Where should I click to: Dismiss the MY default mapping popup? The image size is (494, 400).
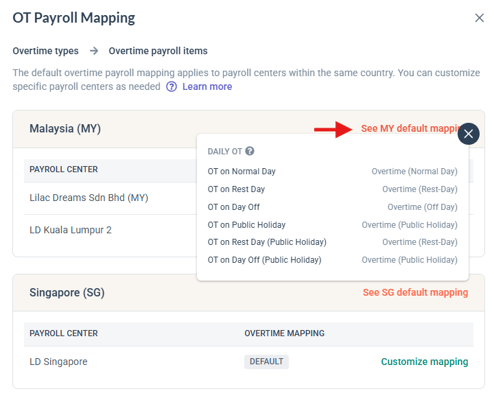point(468,134)
